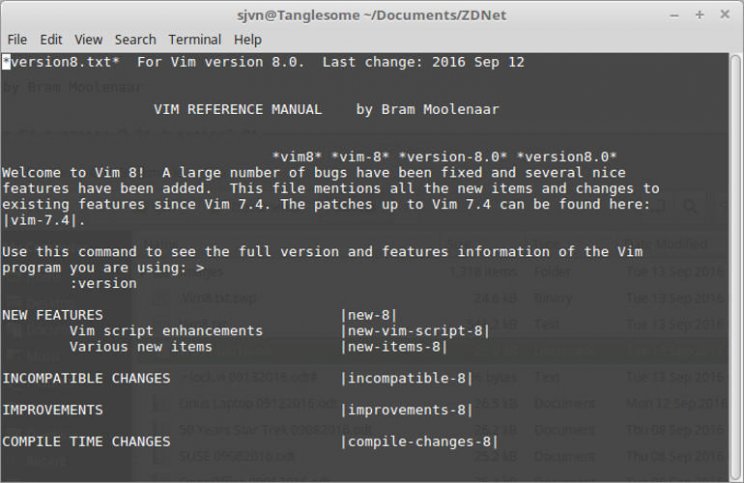Follow the |new-items-8| help tag
This screenshot has height=483, width=744.
point(394,347)
